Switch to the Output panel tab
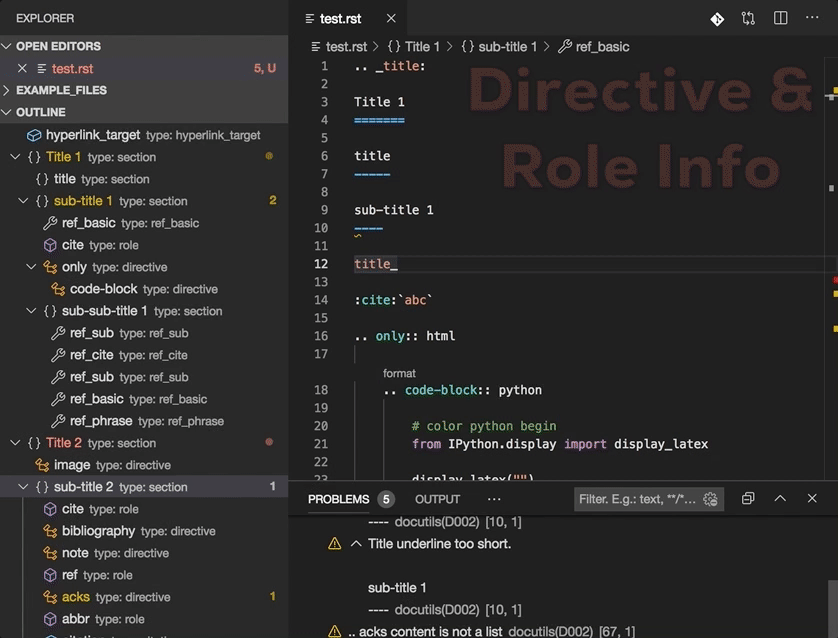 coord(437,499)
